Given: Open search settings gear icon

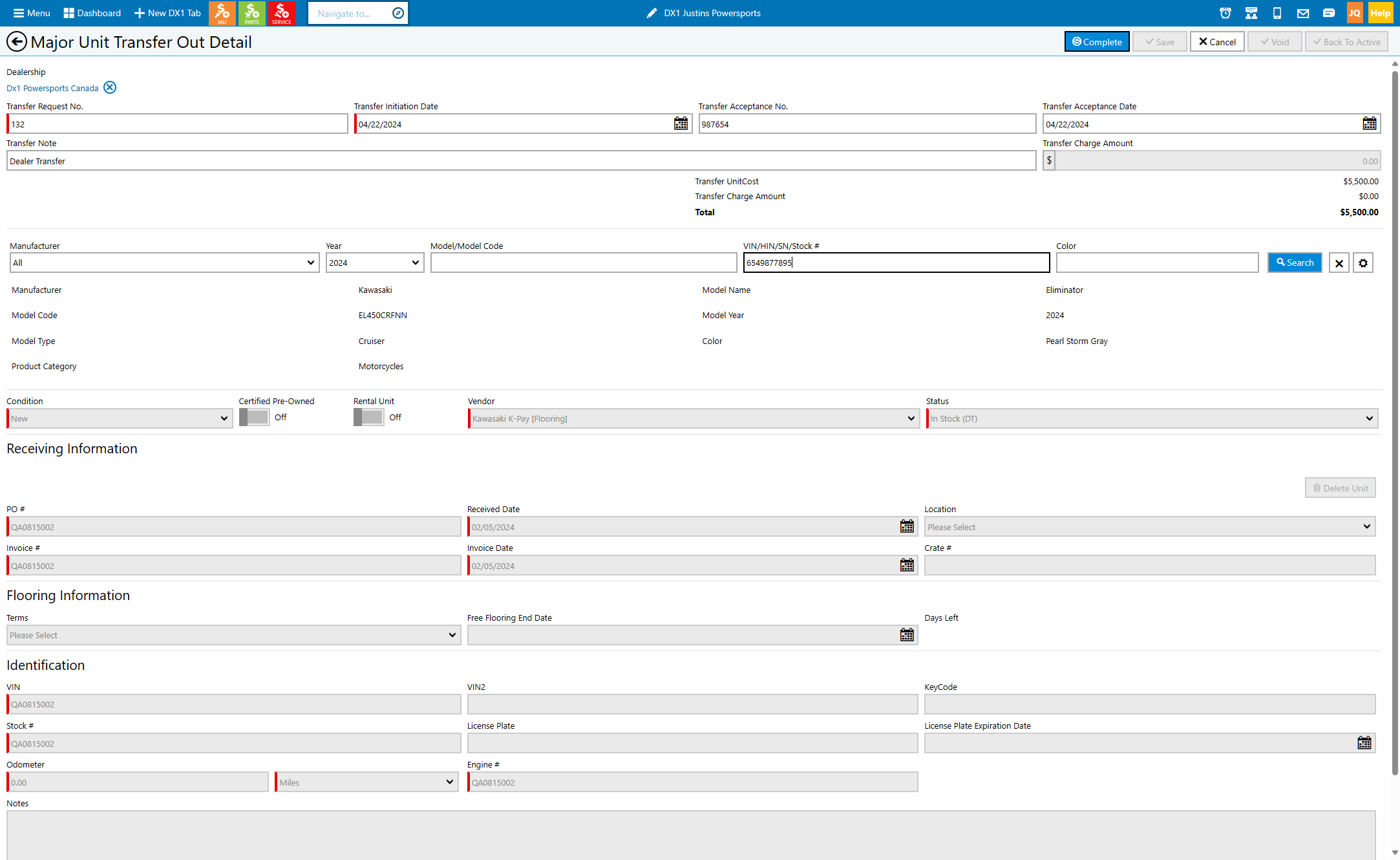Looking at the screenshot, I should tap(1363, 263).
